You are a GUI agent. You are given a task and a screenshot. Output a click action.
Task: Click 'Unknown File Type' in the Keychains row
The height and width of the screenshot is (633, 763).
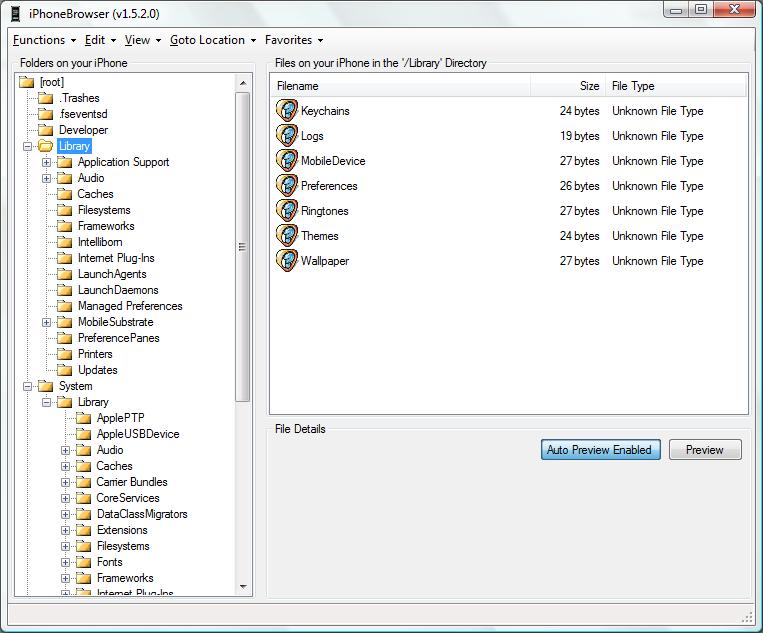[x=657, y=111]
